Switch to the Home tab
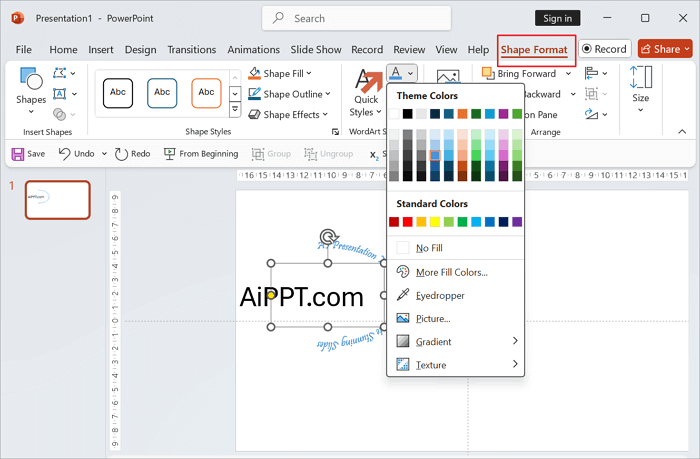The height and width of the screenshot is (459, 700). pos(63,50)
